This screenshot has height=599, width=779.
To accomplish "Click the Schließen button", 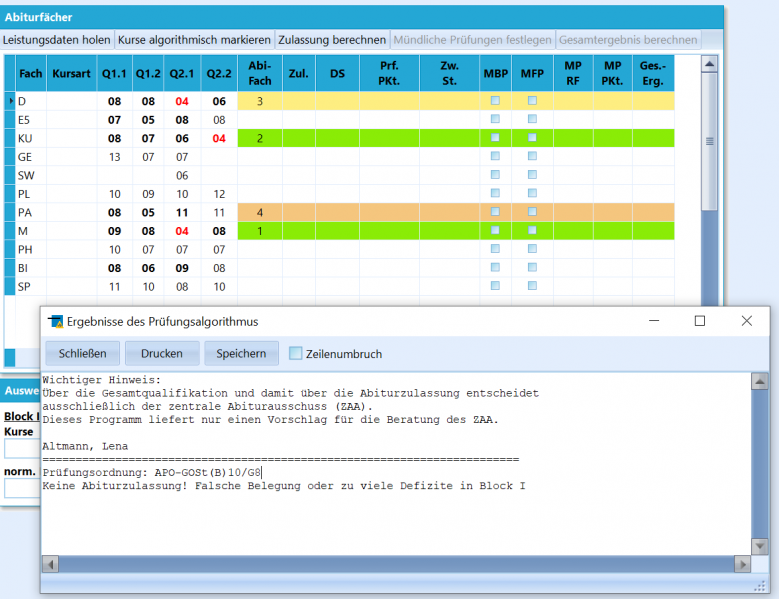I will pyautogui.click(x=82, y=353).
